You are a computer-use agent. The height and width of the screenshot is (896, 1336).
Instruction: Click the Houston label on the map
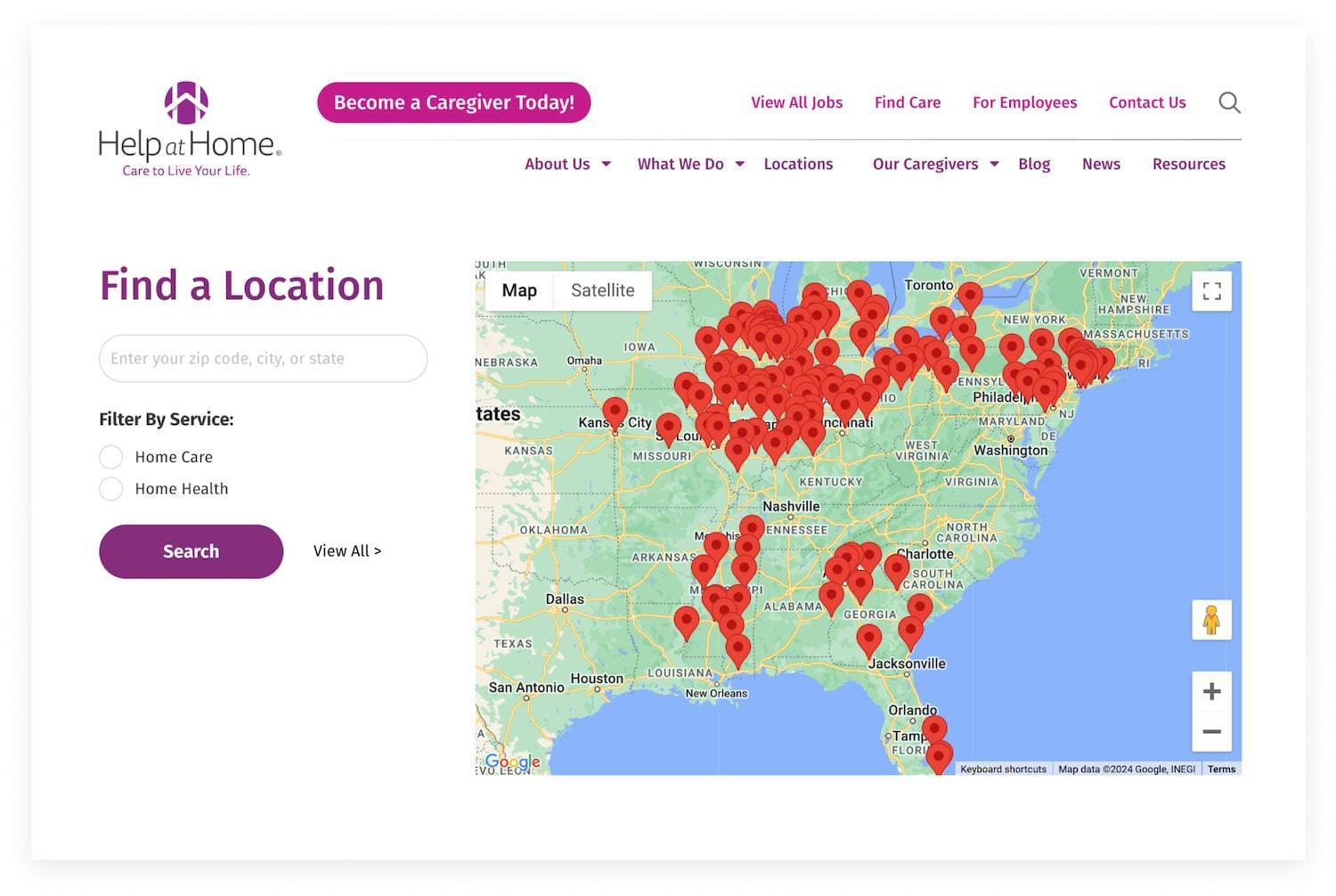[x=597, y=679]
